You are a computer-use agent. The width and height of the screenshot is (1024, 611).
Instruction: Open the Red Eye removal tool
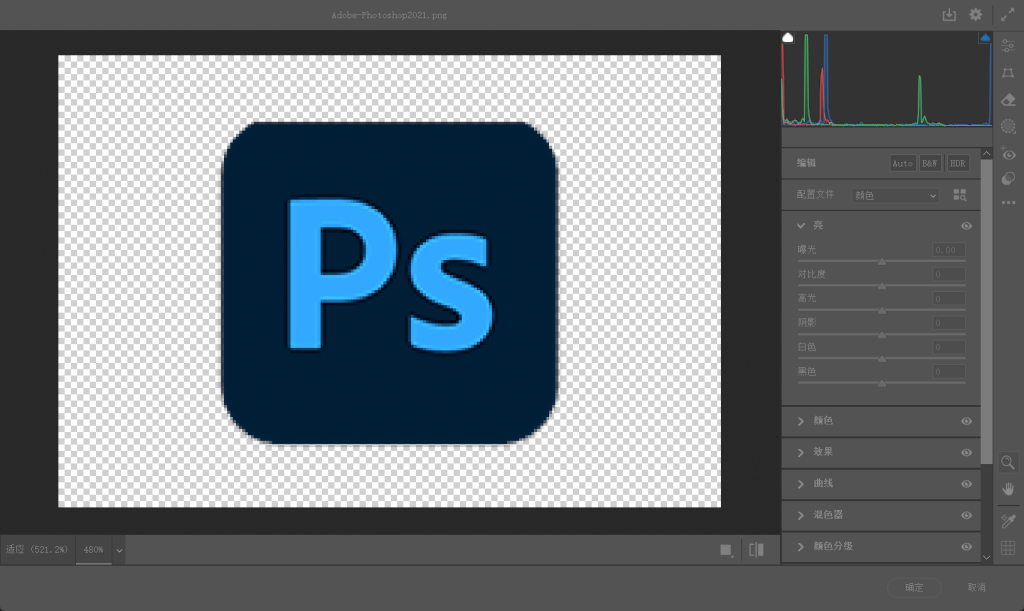click(1008, 155)
